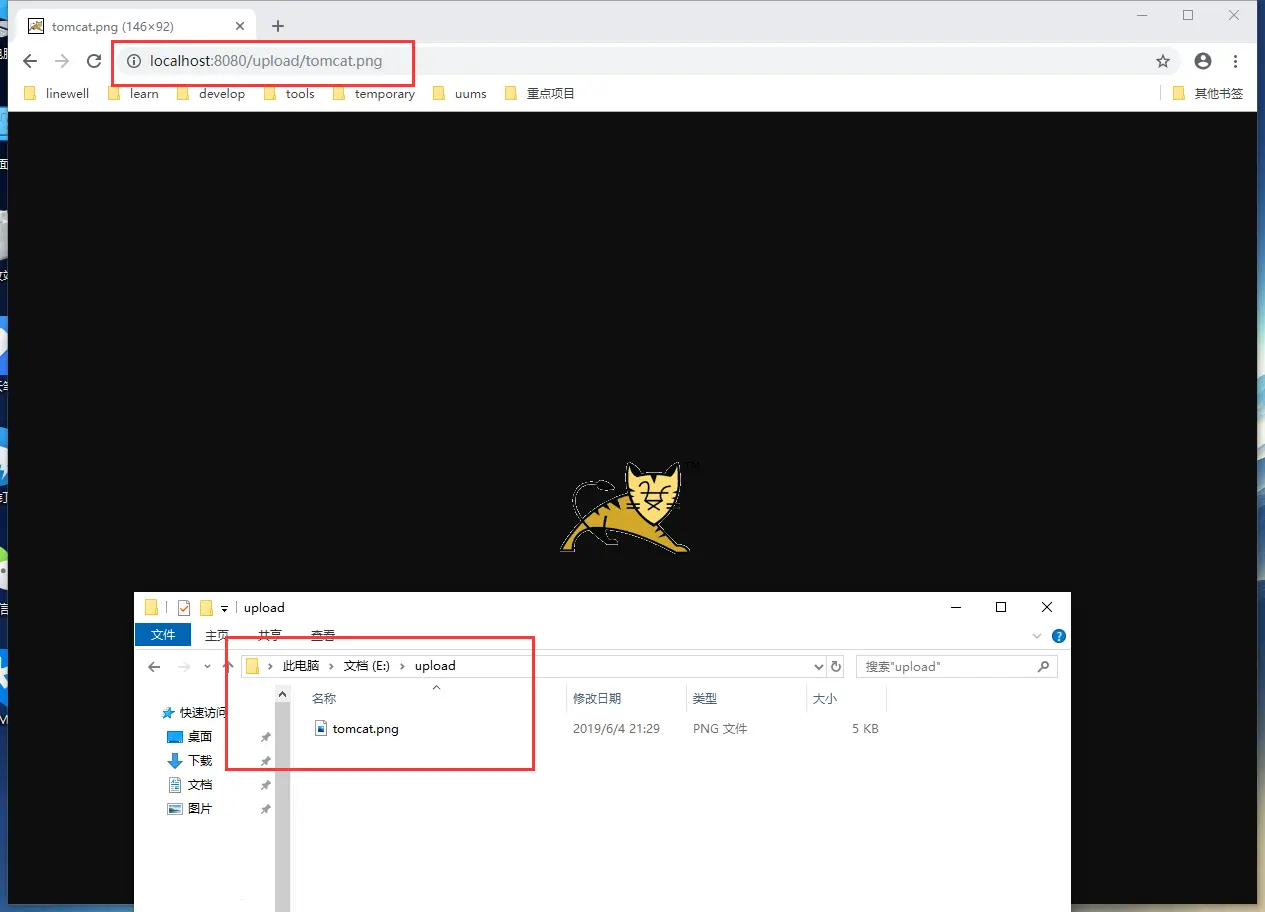Viewport: 1265px width, 912px height.
Task: Go forward in the Explorer window
Action: [x=184, y=666]
